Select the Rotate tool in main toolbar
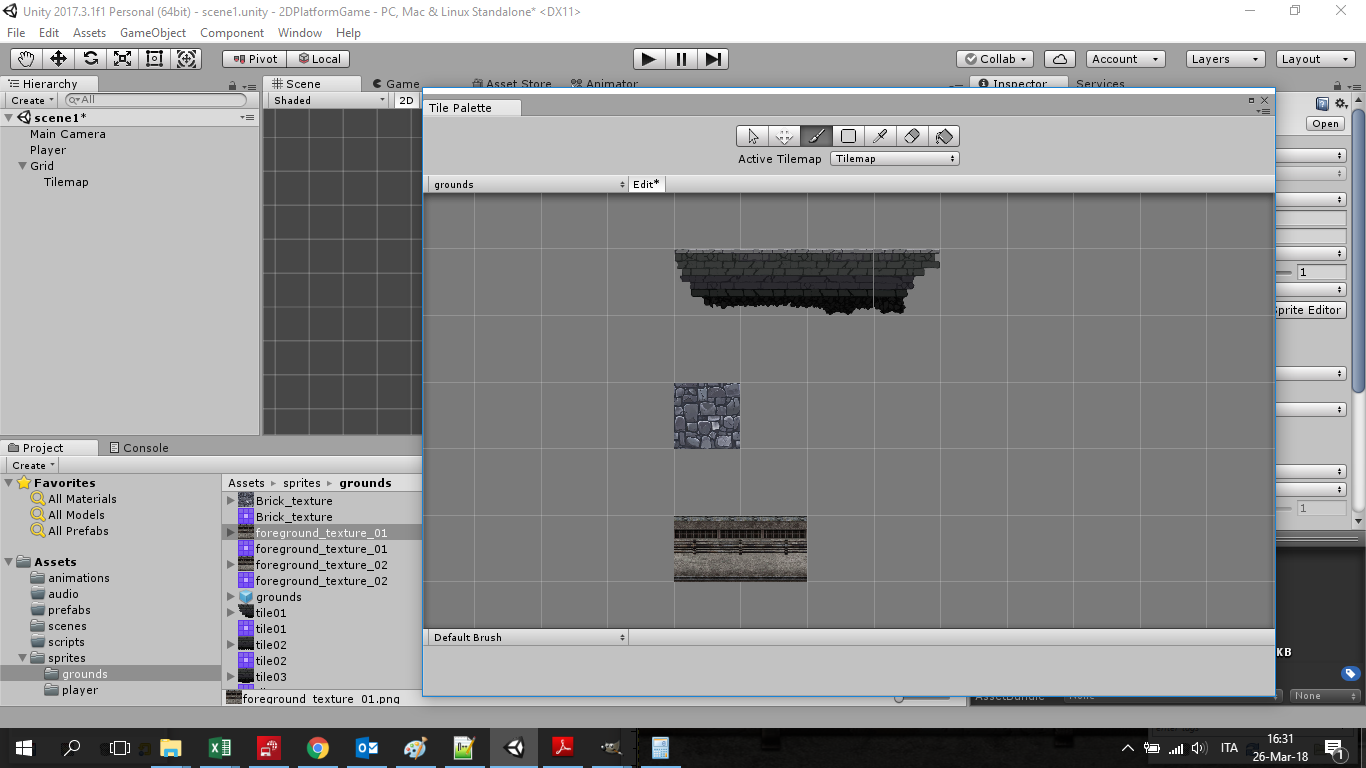This screenshot has width=1366, height=768. (90, 59)
